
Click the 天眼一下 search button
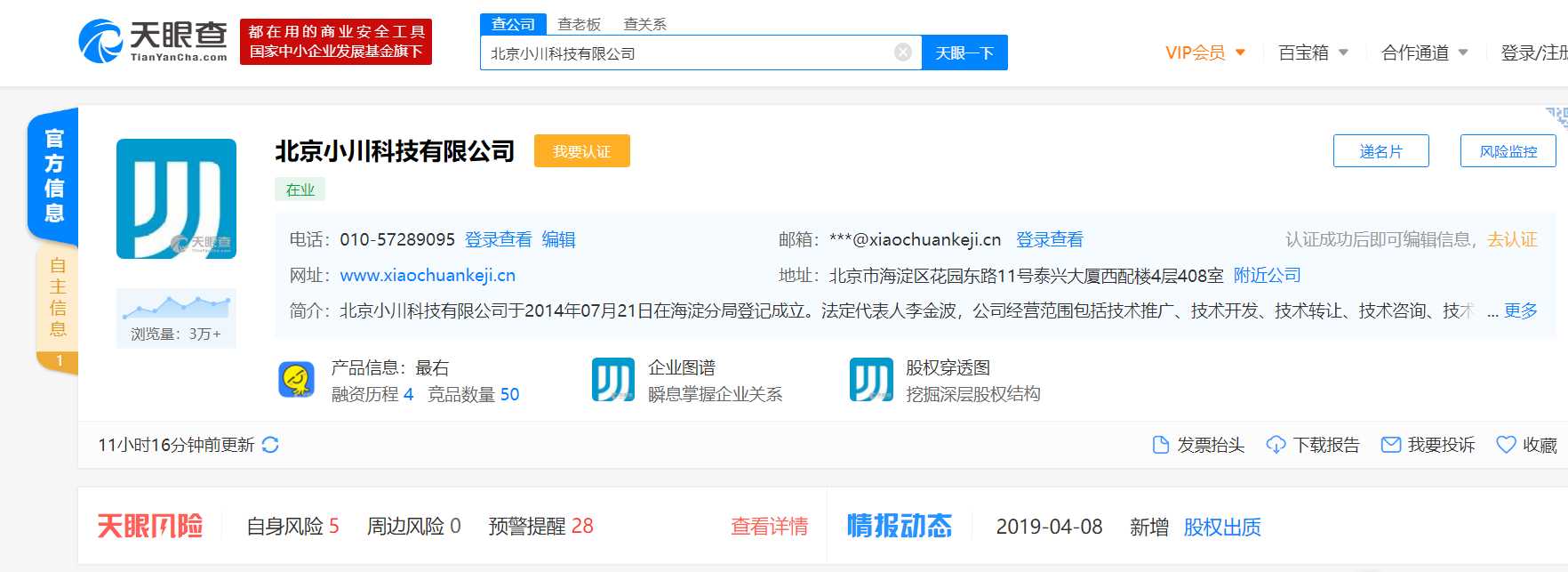coord(964,52)
